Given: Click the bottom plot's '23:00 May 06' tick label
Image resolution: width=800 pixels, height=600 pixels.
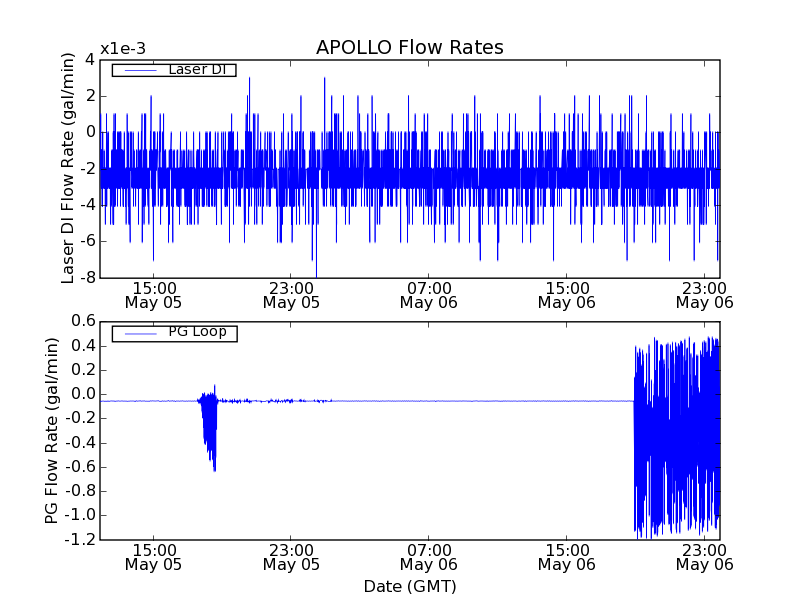Looking at the screenshot, I should [704, 557].
